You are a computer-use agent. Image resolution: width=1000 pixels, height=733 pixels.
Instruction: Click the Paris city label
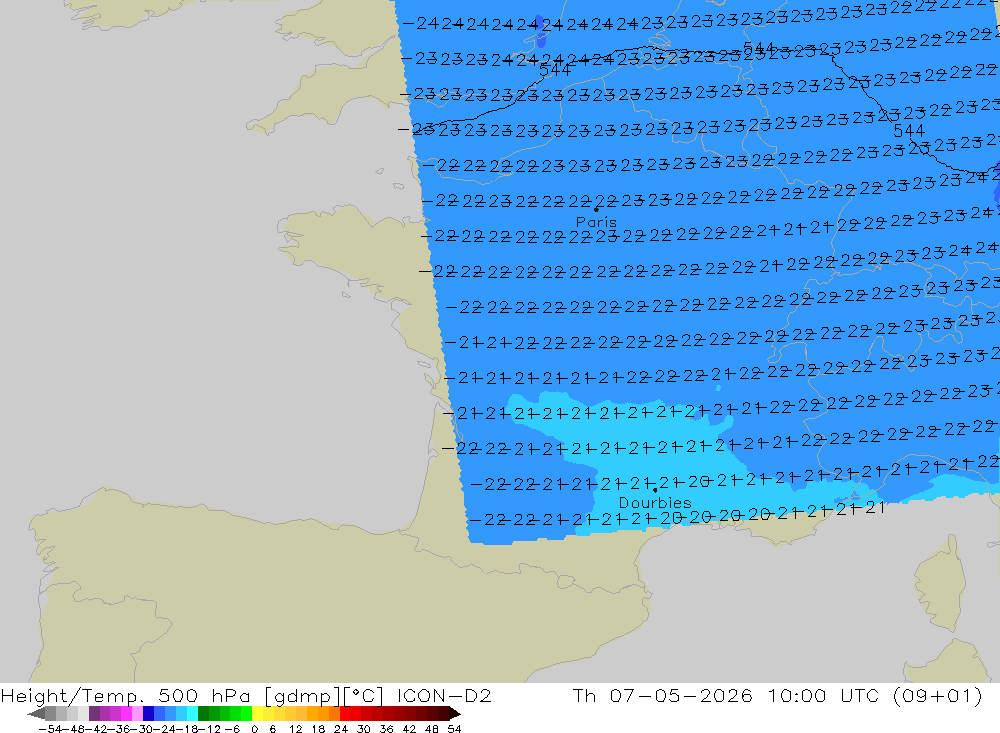click(x=596, y=222)
